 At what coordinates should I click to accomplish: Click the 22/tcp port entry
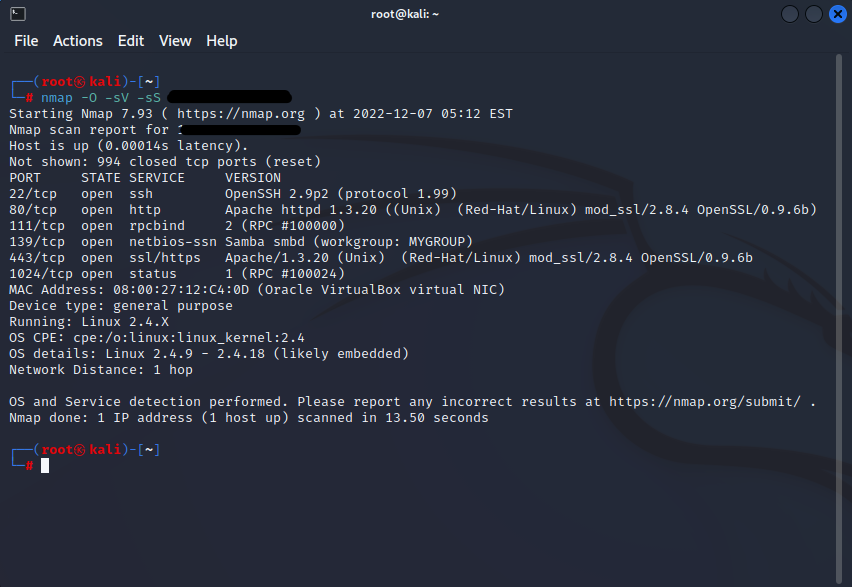[33, 194]
